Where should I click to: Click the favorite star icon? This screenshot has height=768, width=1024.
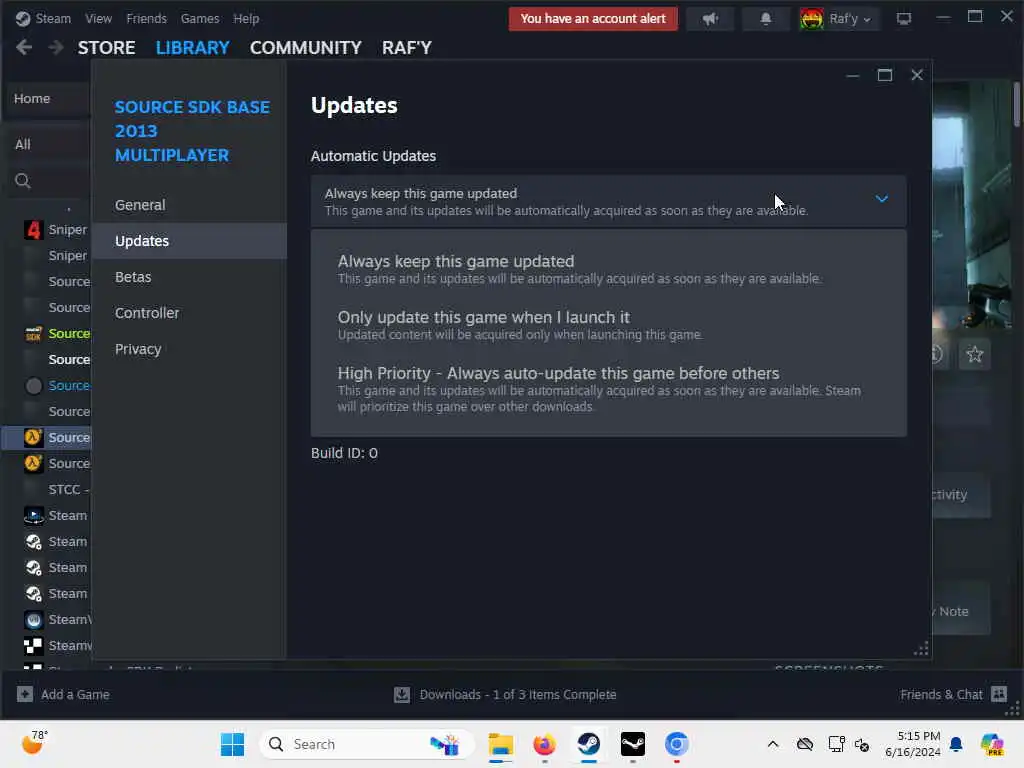click(x=974, y=355)
